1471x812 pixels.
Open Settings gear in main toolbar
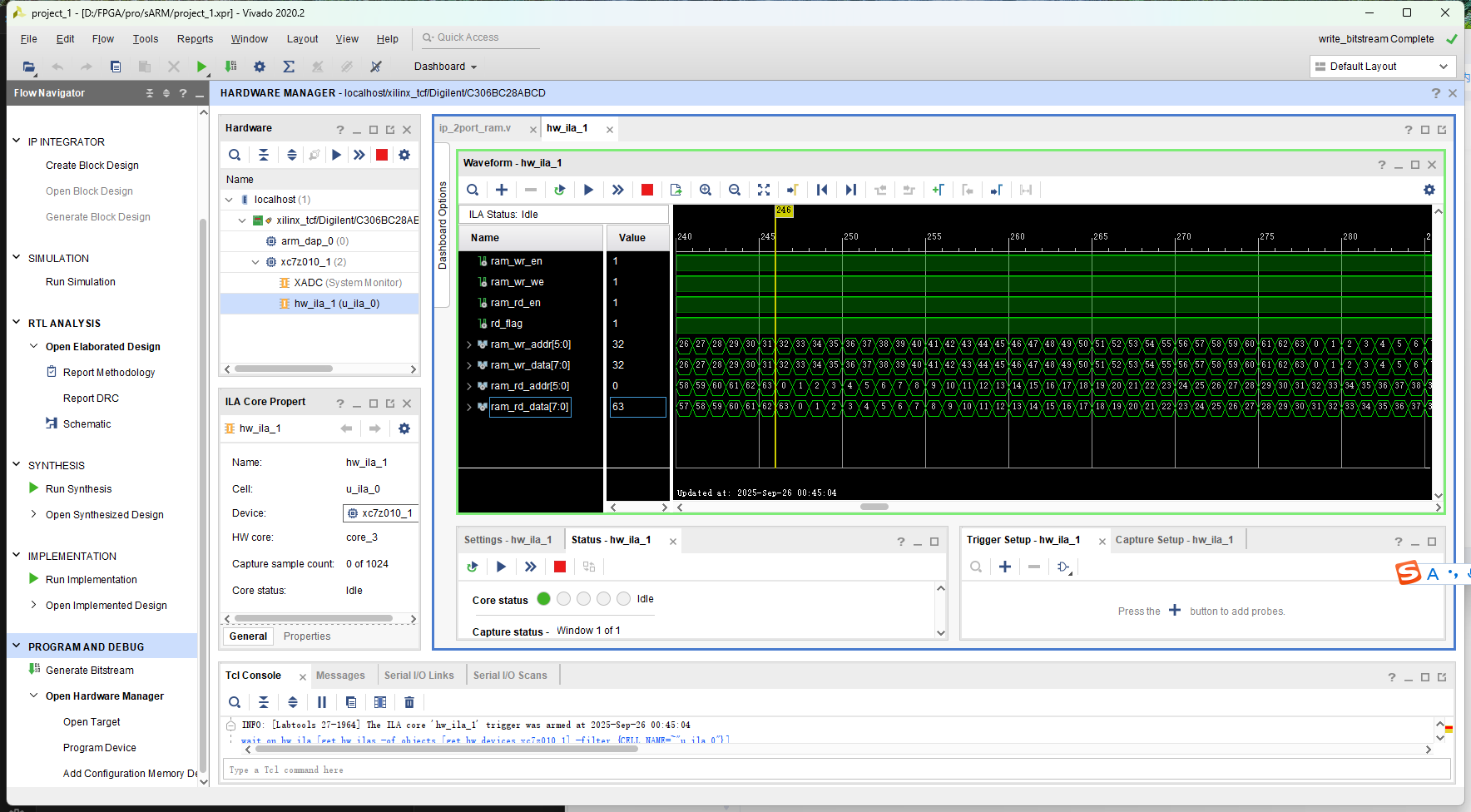260,67
